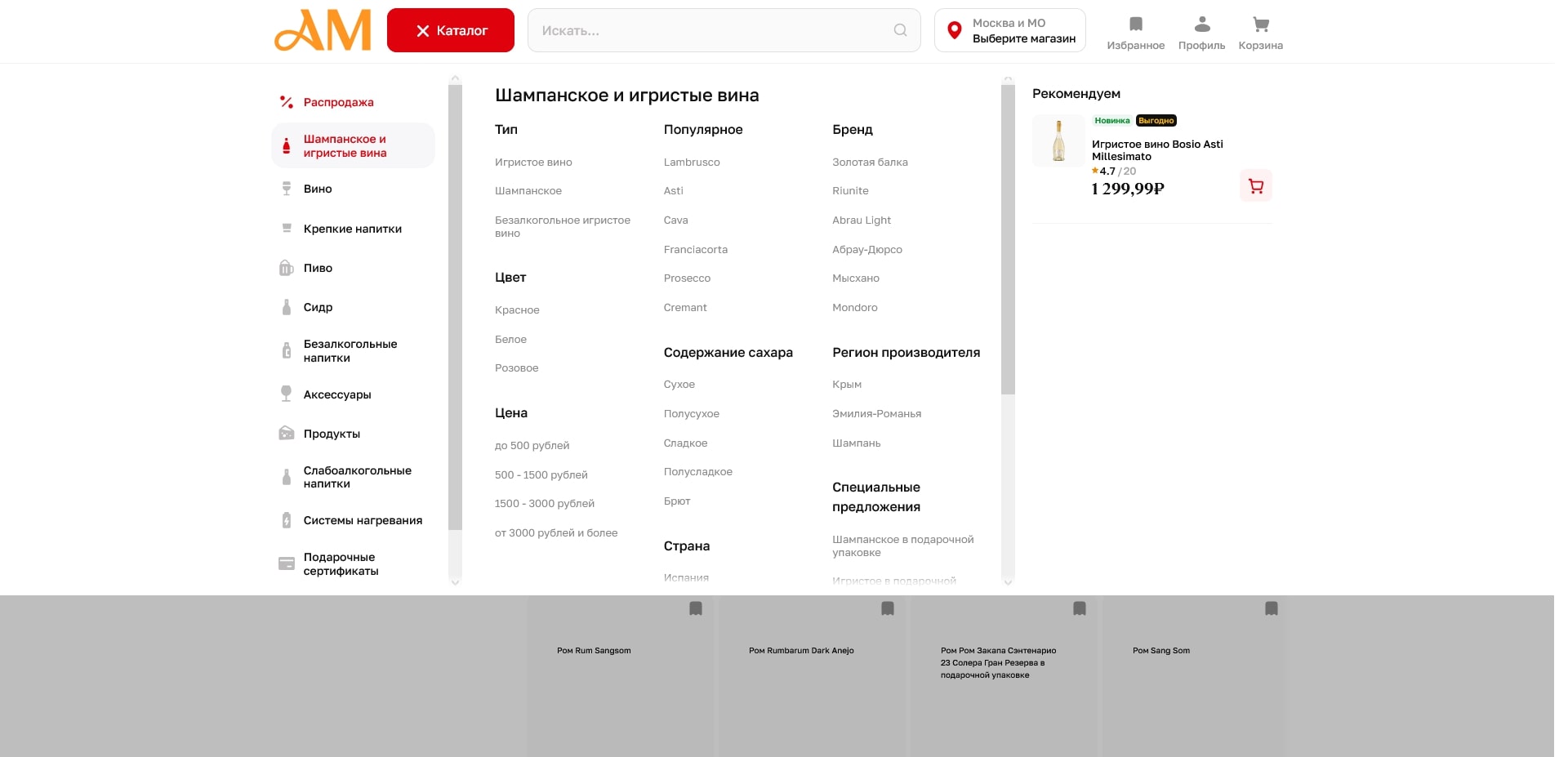Image resolution: width=1568 pixels, height=757 pixels.
Task: Filter by price 500 - 1500 рублей
Action: click(541, 475)
